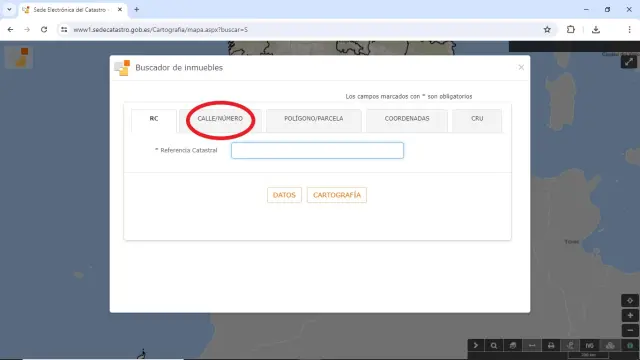Close the Buscador de inmuebles dialog
The height and width of the screenshot is (360, 640).
click(x=521, y=67)
